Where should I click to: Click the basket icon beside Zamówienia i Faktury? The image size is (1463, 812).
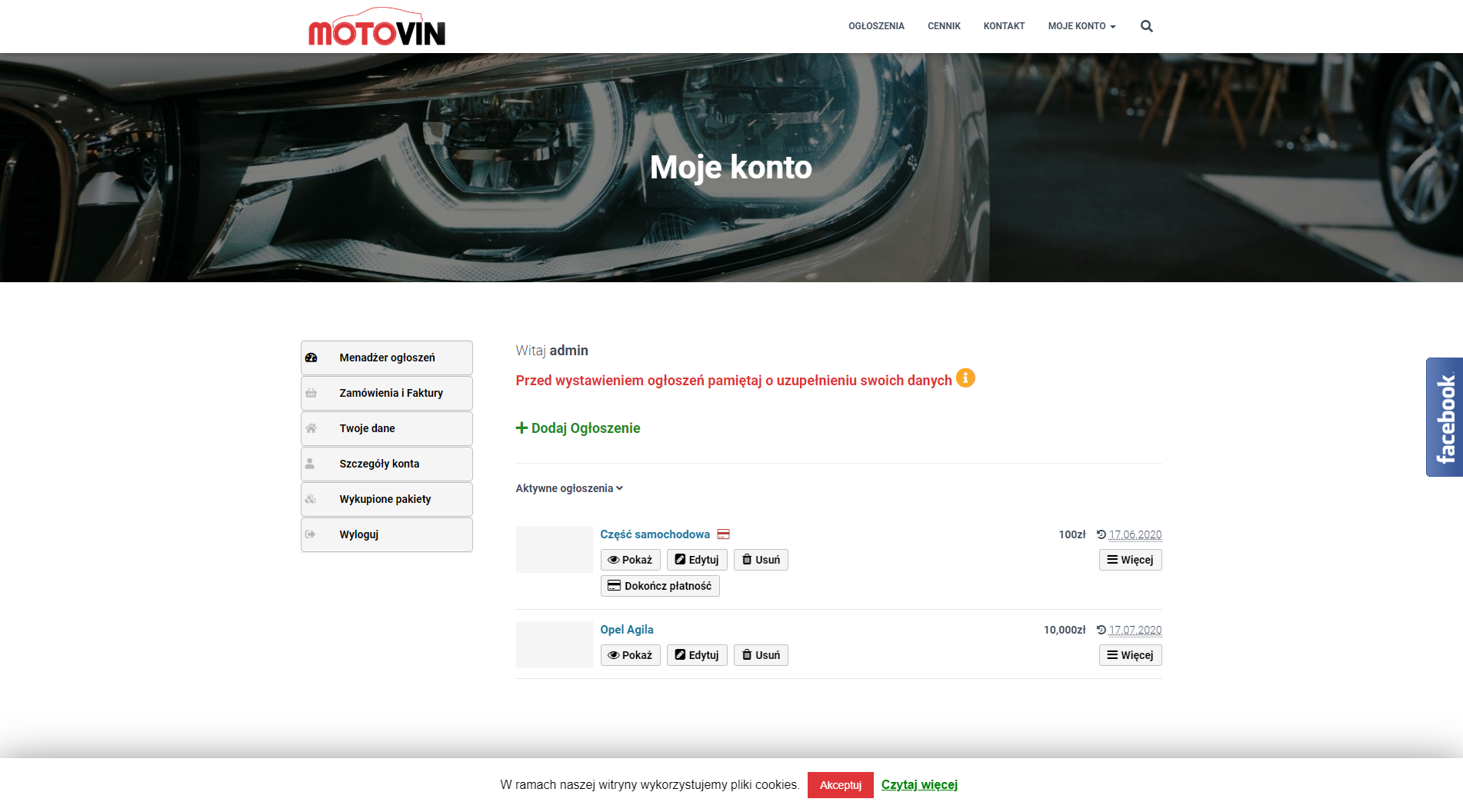(311, 392)
